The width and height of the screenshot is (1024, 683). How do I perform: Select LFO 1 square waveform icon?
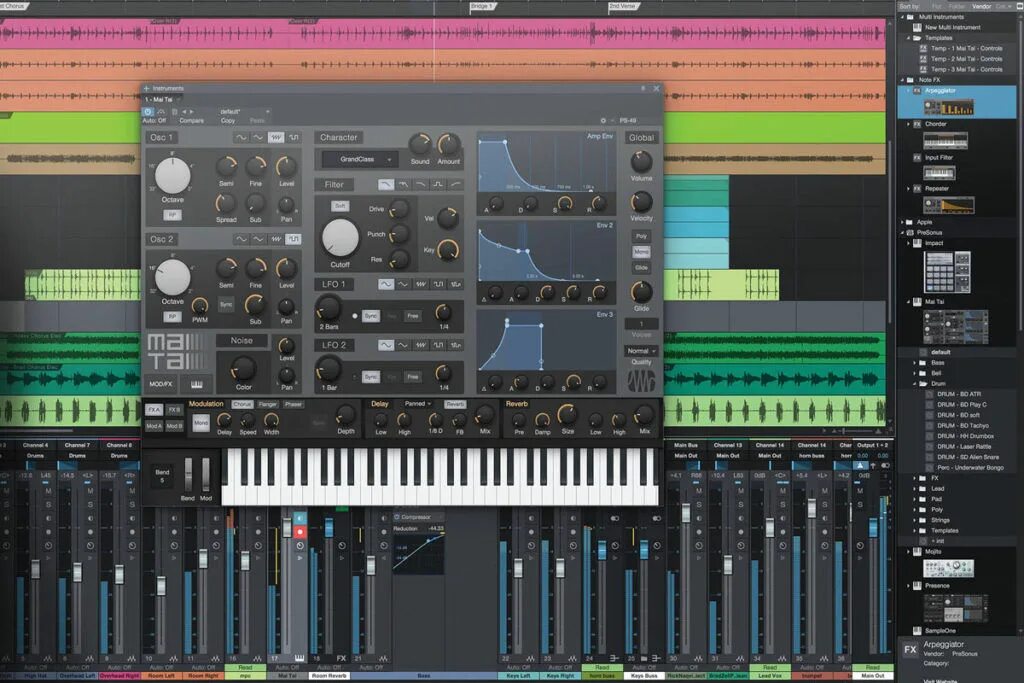(438, 285)
